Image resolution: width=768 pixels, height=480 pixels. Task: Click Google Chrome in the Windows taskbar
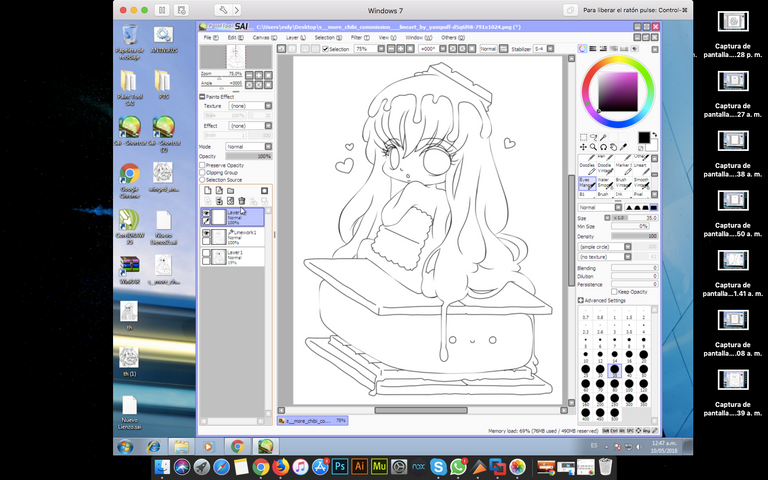click(x=238, y=447)
